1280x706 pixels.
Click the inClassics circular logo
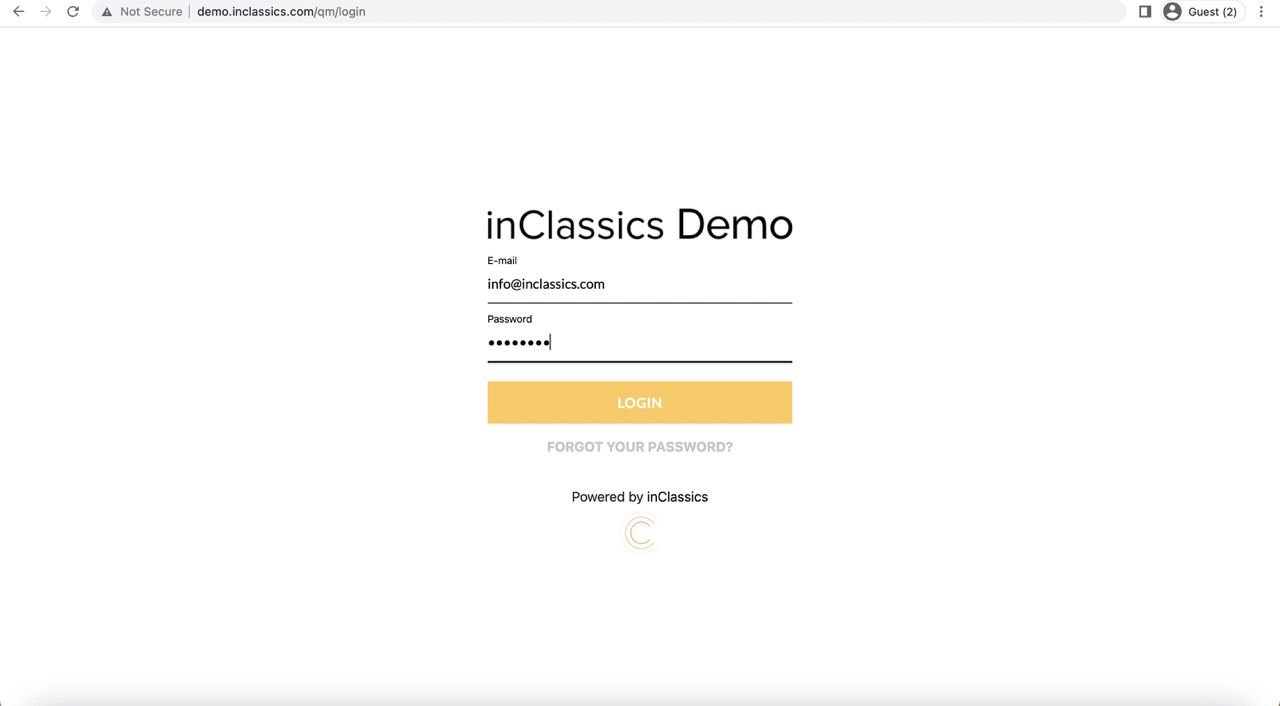[640, 533]
